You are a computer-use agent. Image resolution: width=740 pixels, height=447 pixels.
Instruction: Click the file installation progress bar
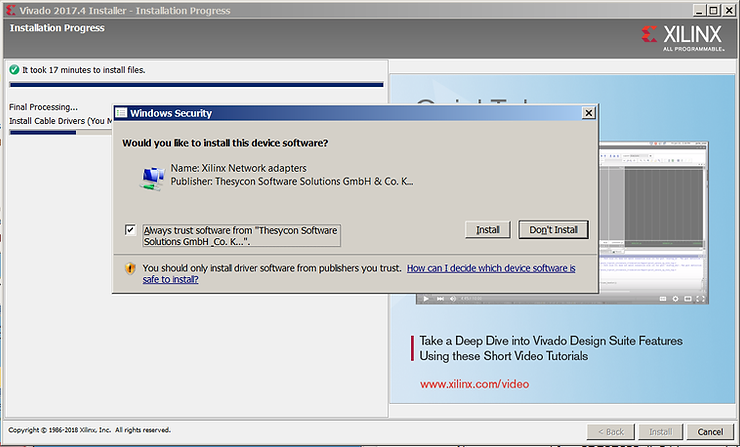[x=196, y=85]
